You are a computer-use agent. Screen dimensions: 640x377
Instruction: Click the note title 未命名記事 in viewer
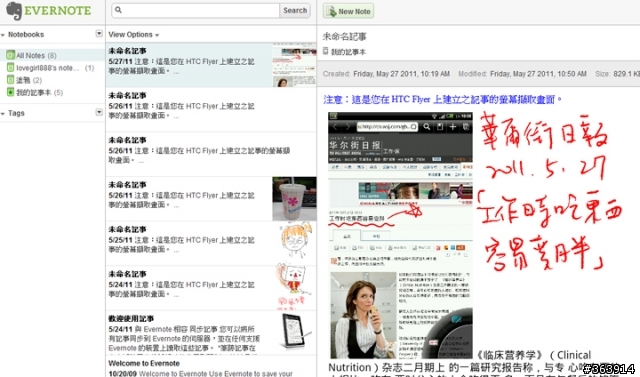pyautogui.click(x=344, y=37)
